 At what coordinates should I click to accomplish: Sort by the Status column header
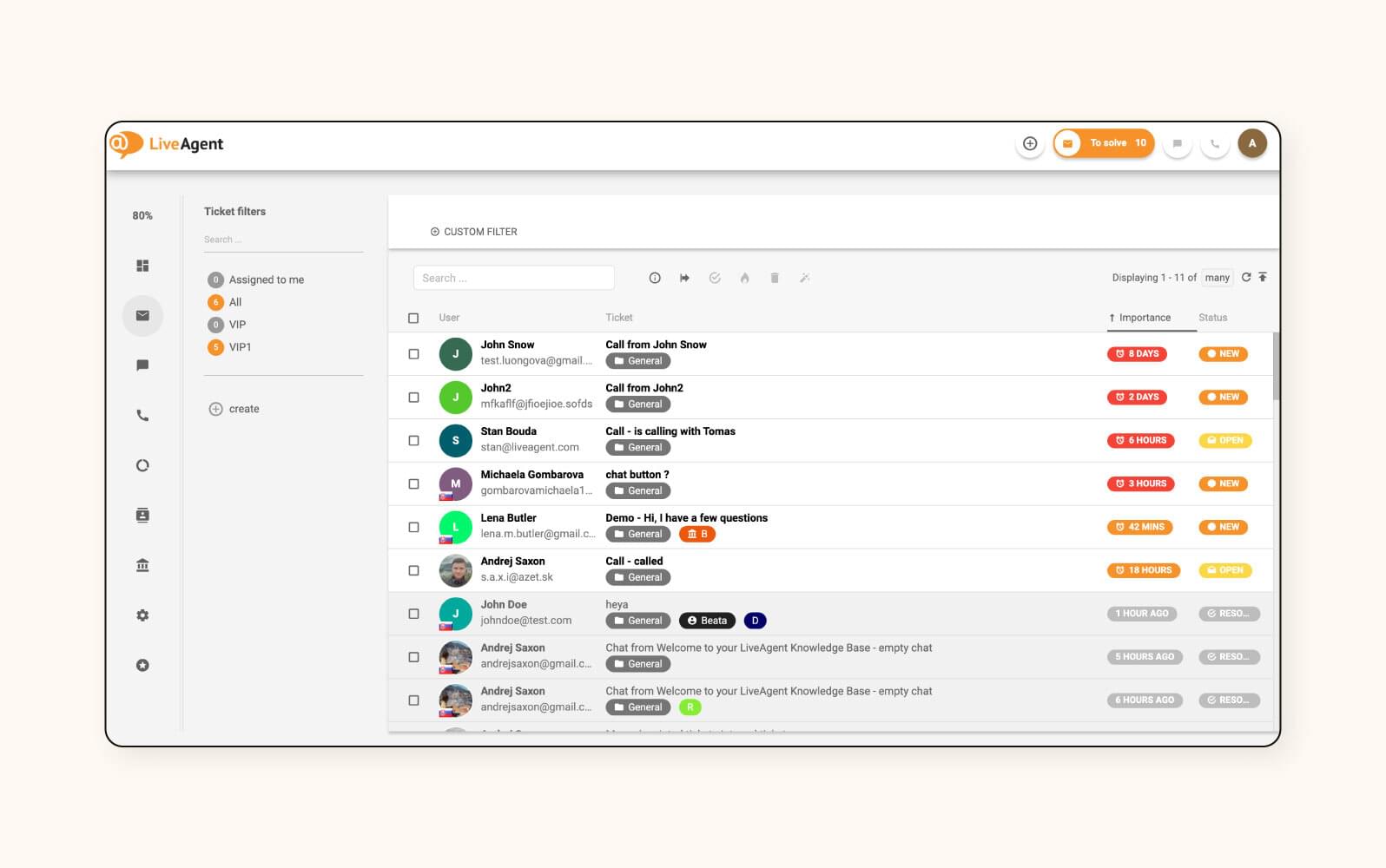pyautogui.click(x=1212, y=318)
